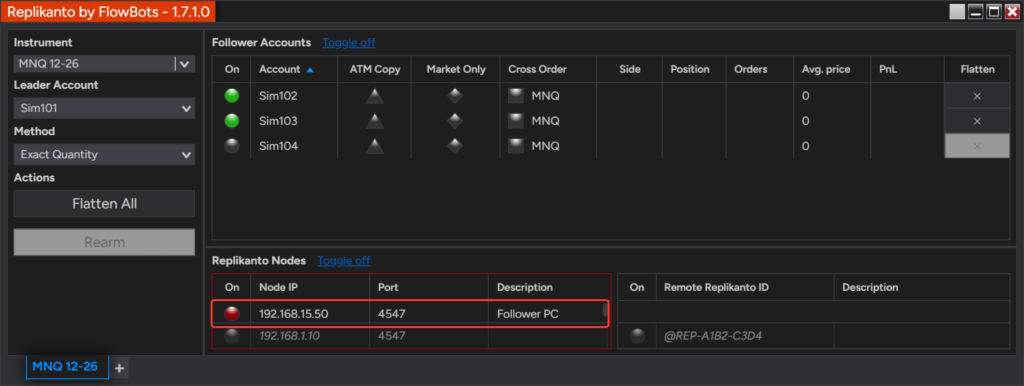Image resolution: width=1024 pixels, height=386 pixels.
Task: Toggle Market Only diamond for Sim104
Action: point(455,146)
